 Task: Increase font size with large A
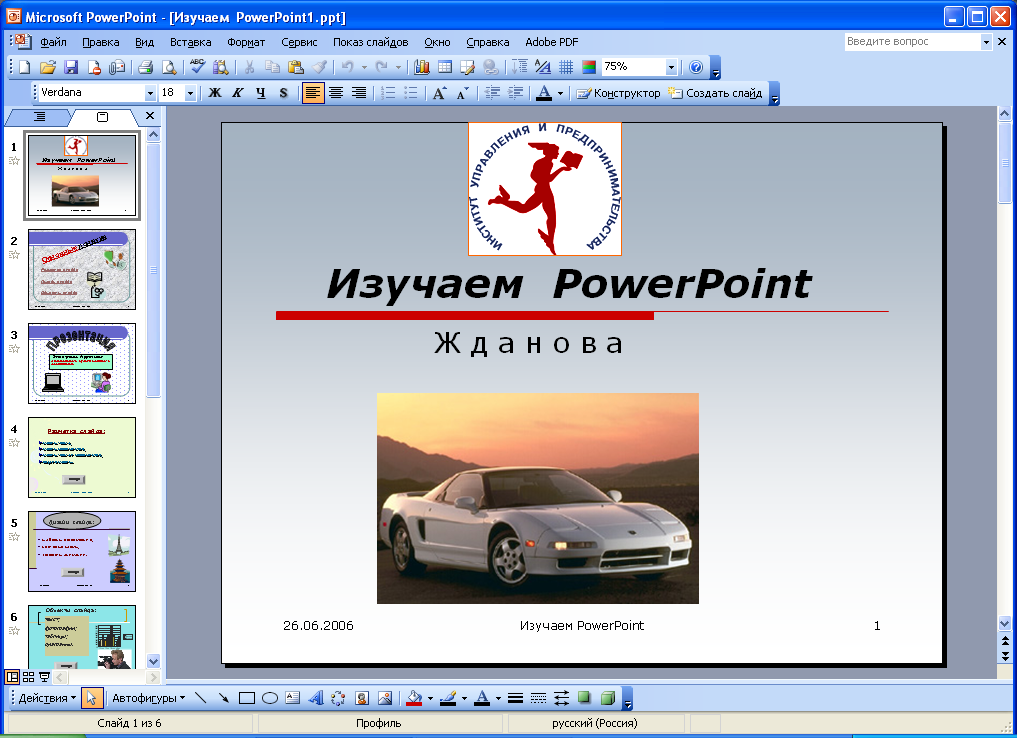pos(439,93)
